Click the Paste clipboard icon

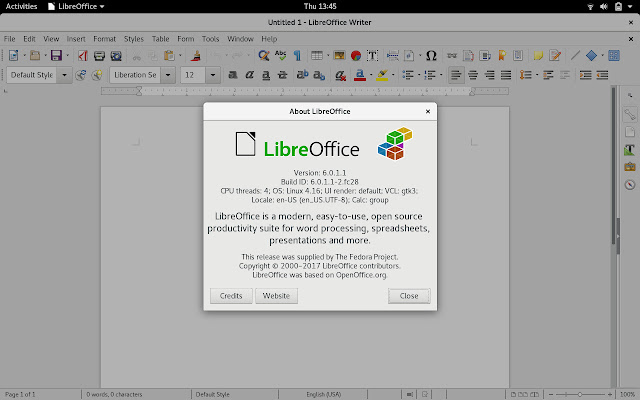pyautogui.click(x=169, y=55)
